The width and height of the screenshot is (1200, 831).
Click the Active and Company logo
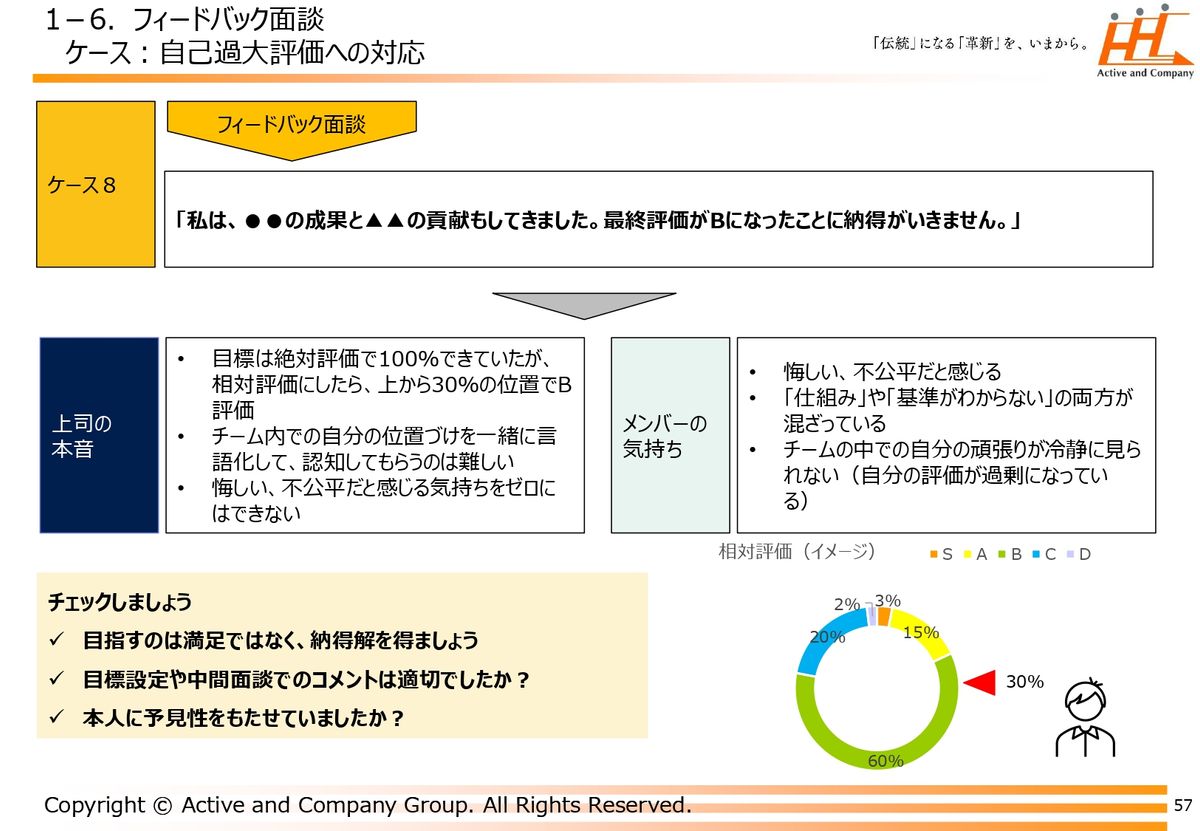pos(1145,44)
